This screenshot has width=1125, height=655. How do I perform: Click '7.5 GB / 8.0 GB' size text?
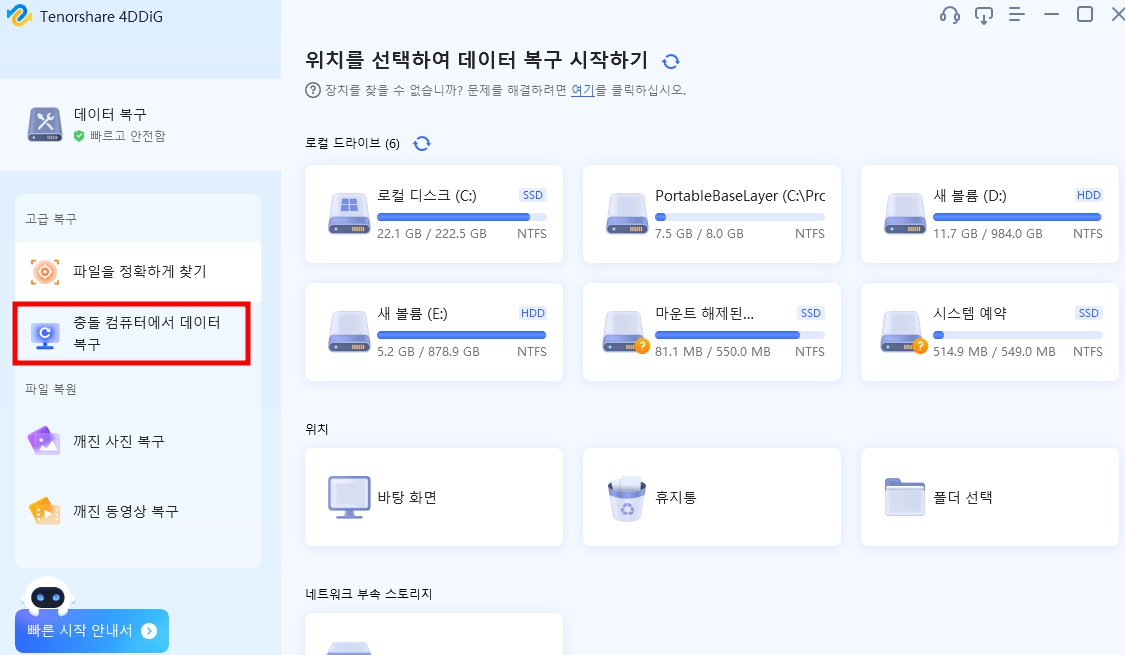coord(700,234)
